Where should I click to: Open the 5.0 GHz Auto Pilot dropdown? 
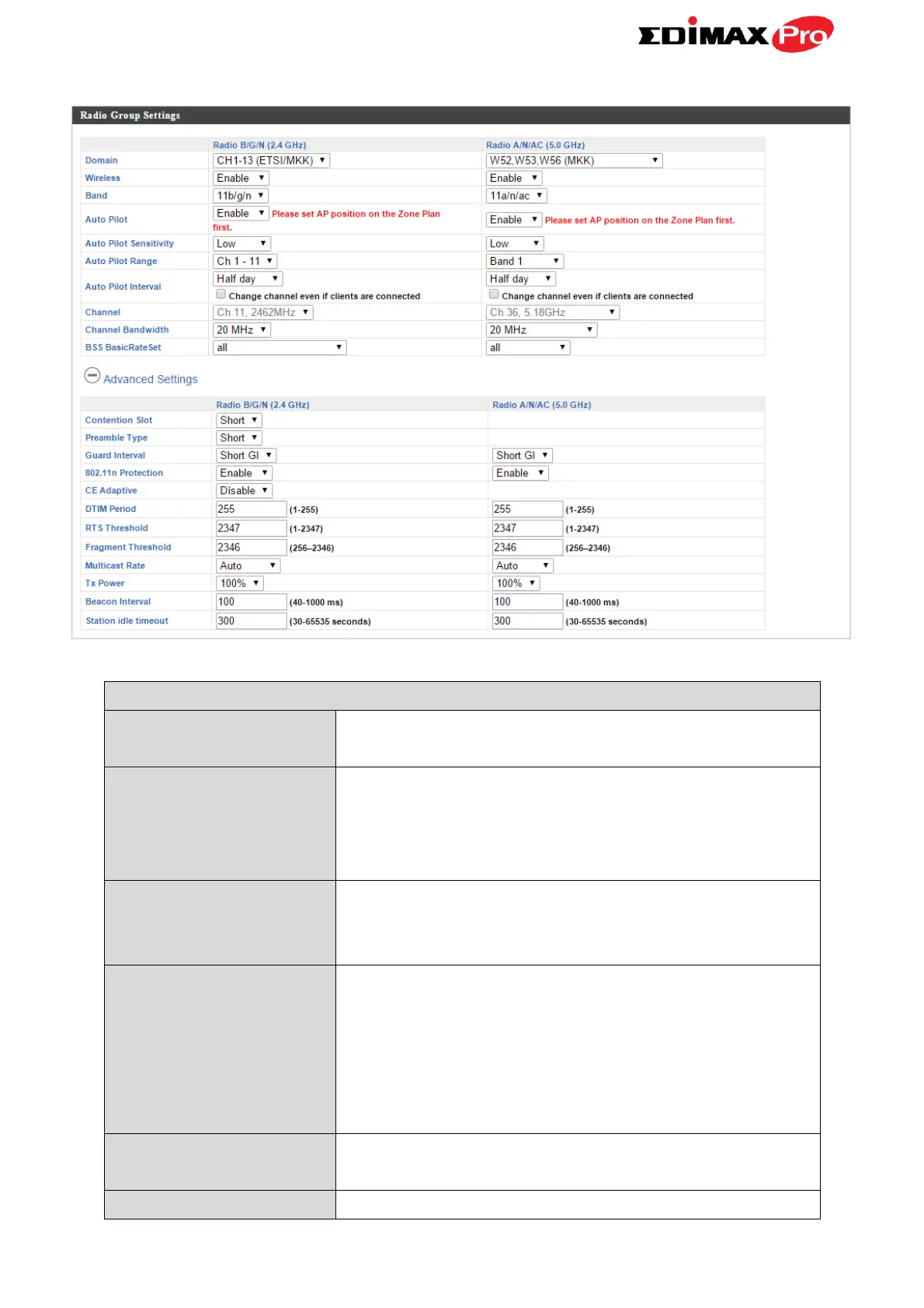point(513,220)
